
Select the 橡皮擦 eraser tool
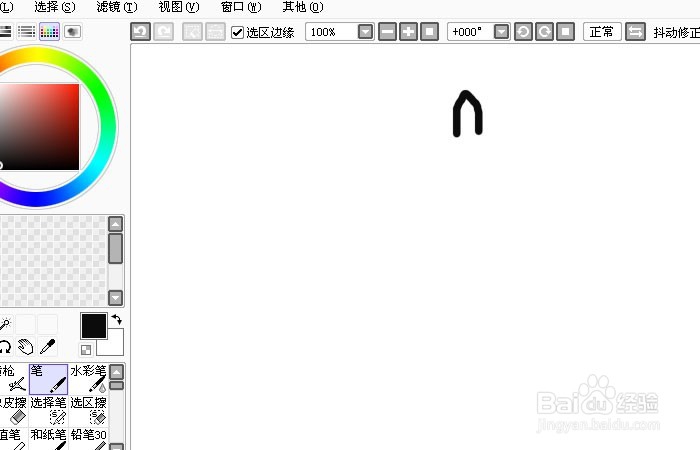point(14,411)
